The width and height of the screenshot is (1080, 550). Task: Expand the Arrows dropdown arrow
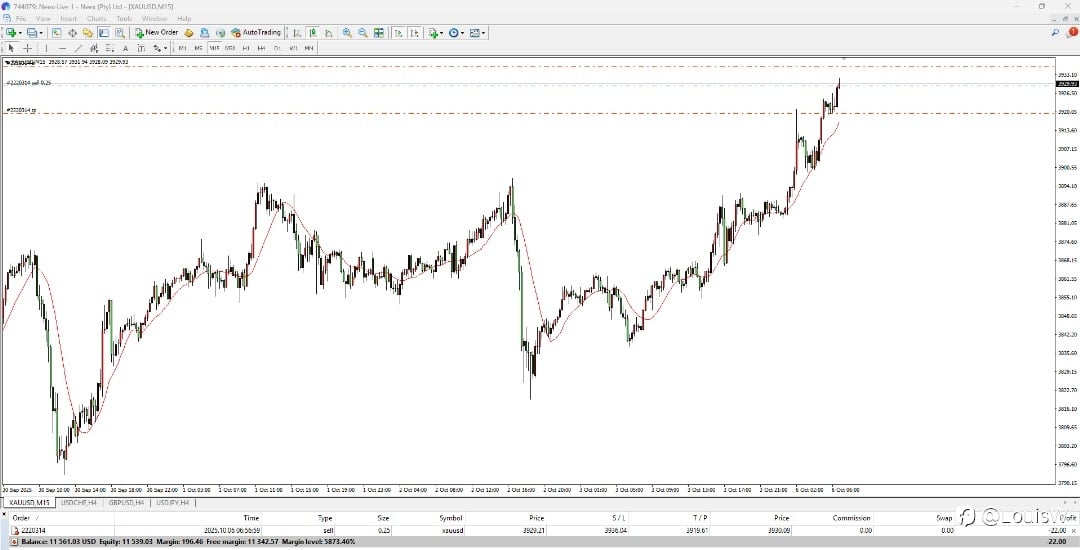[x=165, y=48]
